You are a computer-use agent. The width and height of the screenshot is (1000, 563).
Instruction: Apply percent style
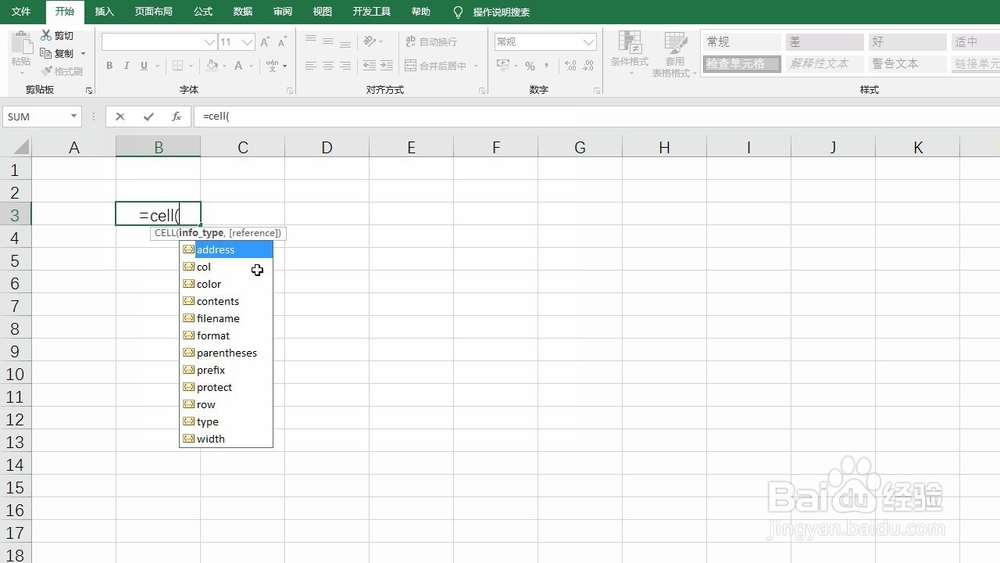(x=530, y=66)
